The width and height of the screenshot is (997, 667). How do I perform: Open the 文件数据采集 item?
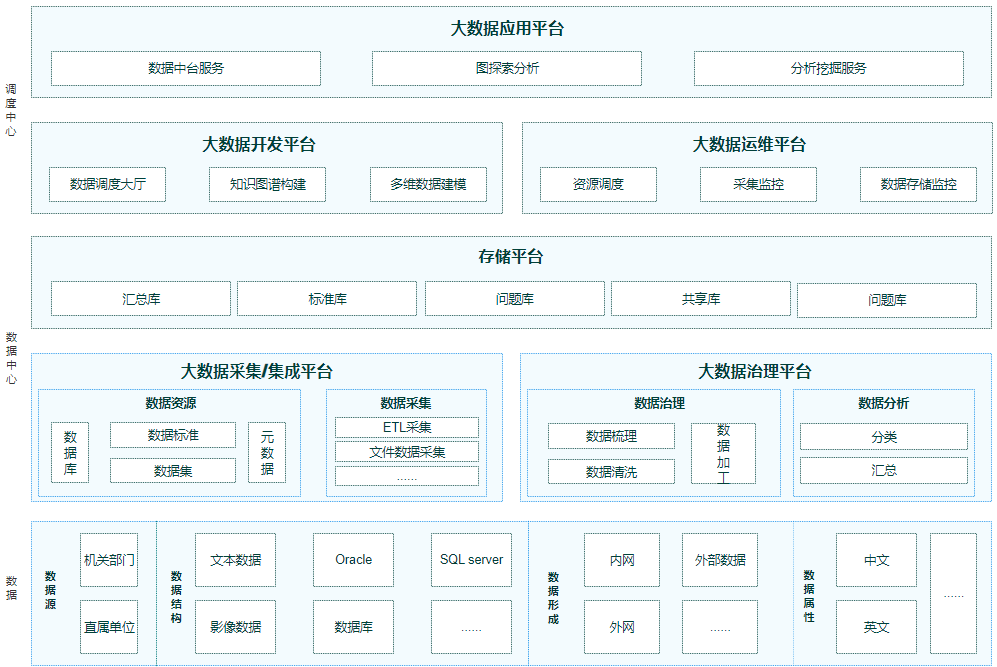[407, 452]
